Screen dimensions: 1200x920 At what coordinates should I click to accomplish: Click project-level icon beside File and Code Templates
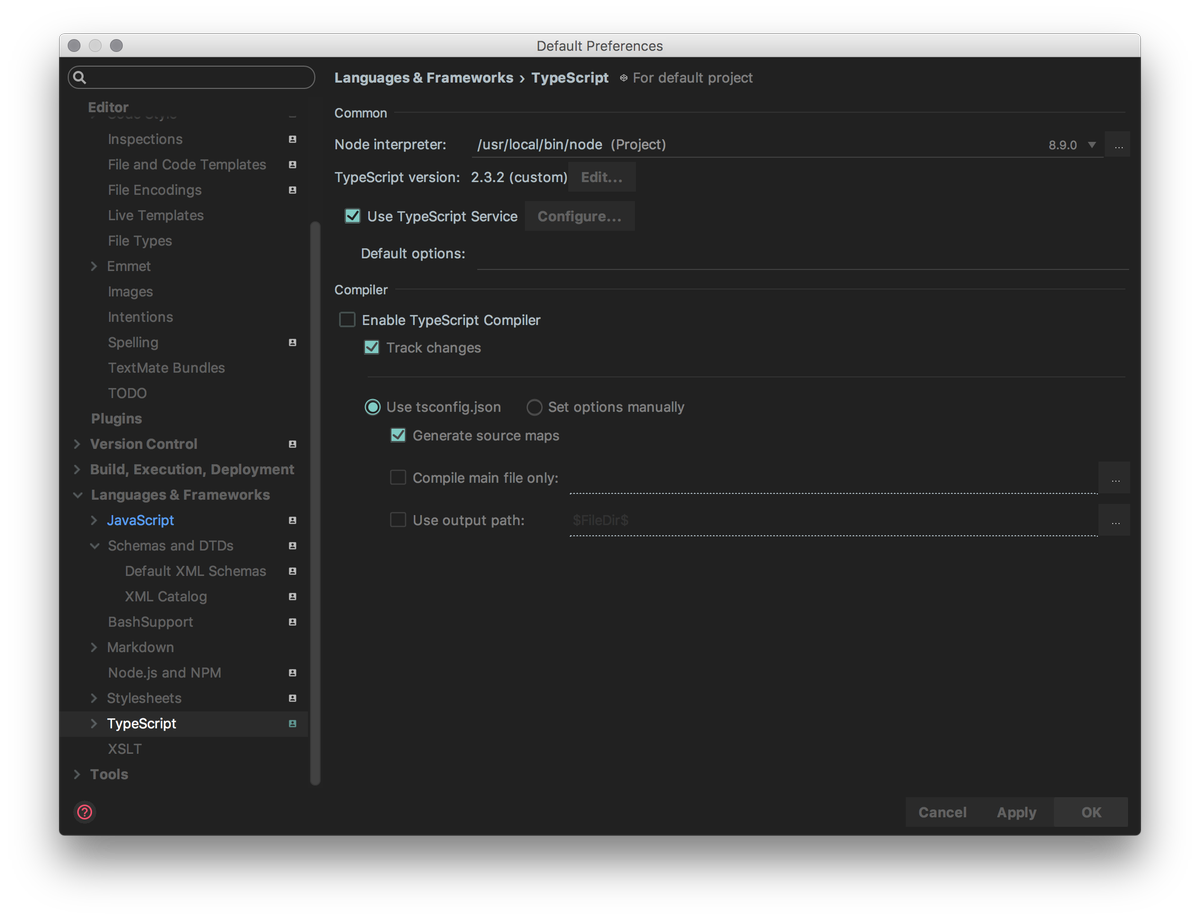[x=292, y=164]
